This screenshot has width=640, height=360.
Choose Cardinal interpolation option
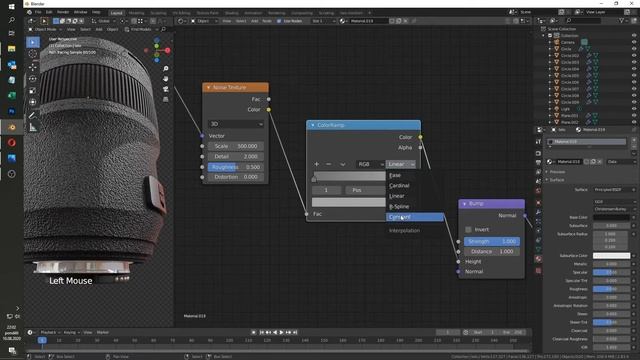click(x=415, y=185)
